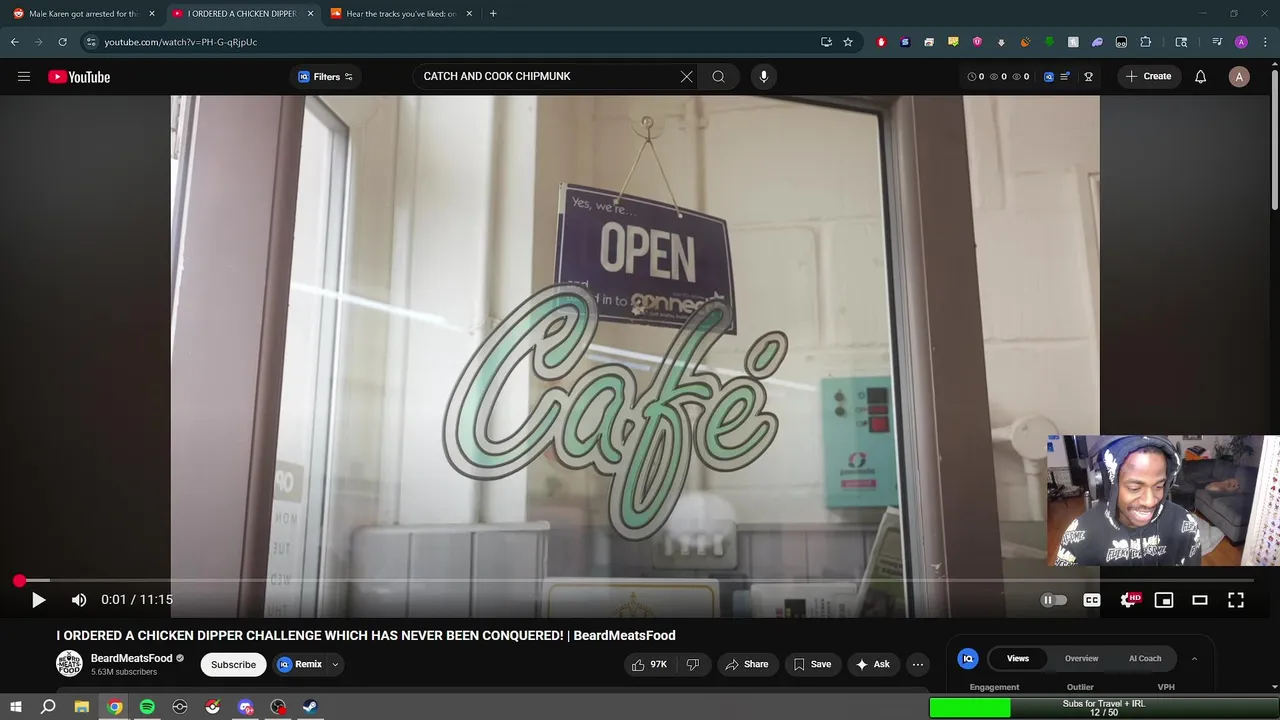Click the Remix button
The image size is (1280, 720).
[x=300, y=664]
